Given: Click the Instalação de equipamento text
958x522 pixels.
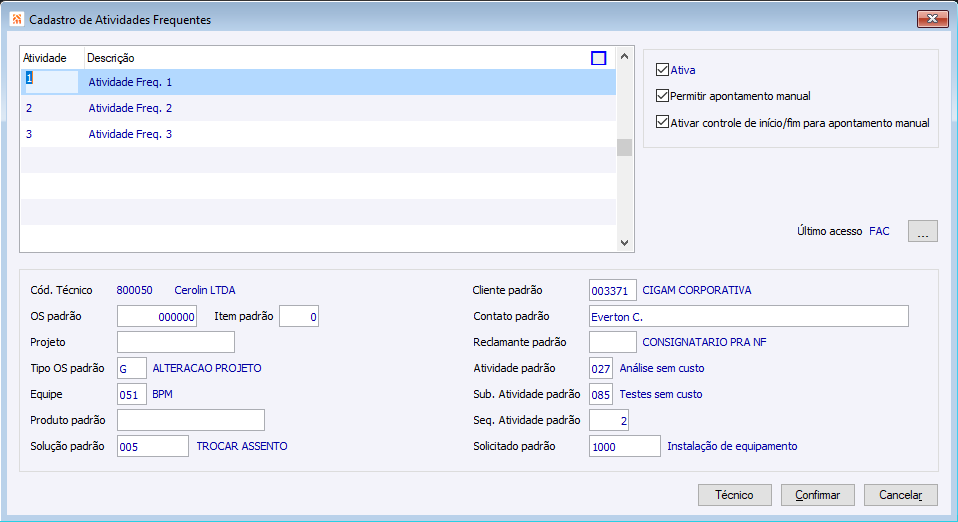Looking at the screenshot, I should pos(732,446).
